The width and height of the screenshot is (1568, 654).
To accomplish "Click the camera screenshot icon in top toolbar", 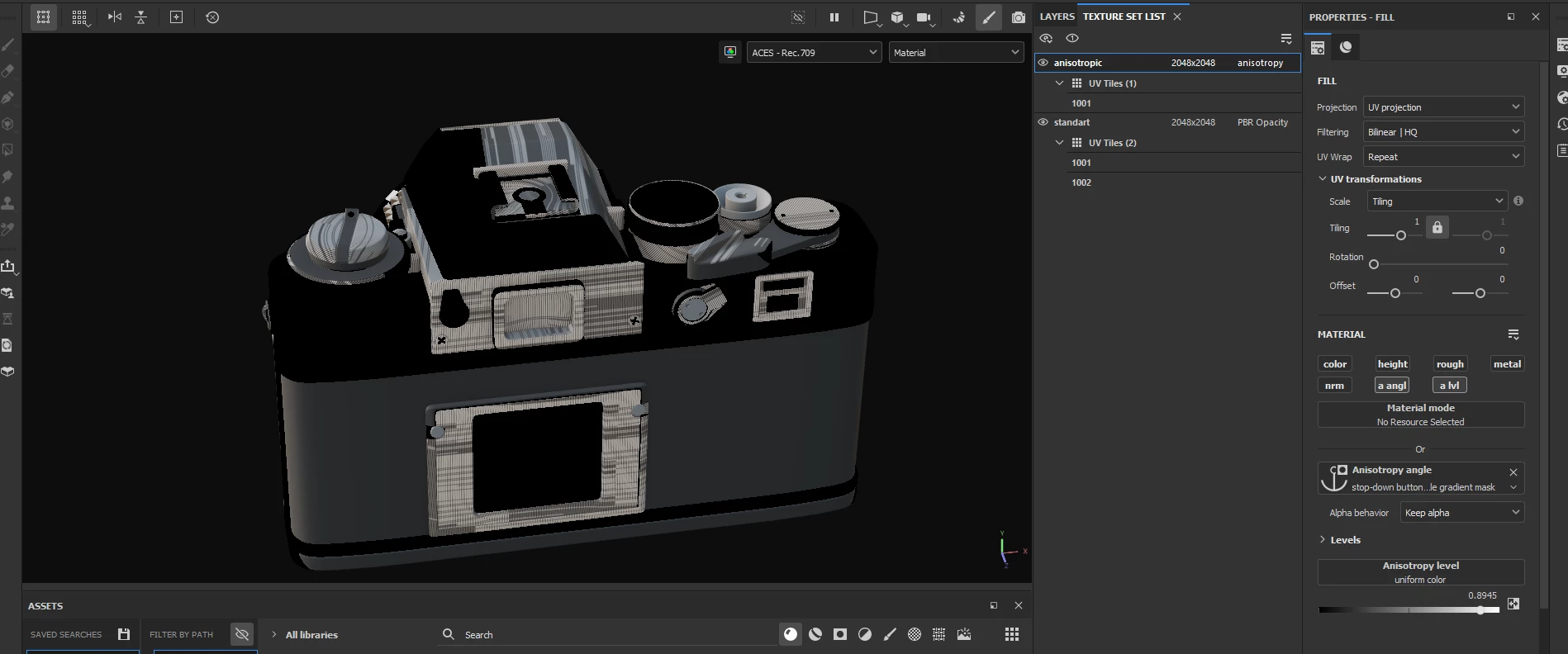I will click(1019, 17).
